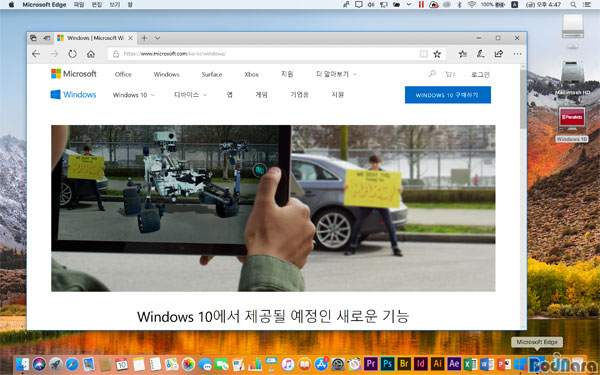Click the Microsoft logo
This screenshot has height=375, width=600.
[73, 74]
